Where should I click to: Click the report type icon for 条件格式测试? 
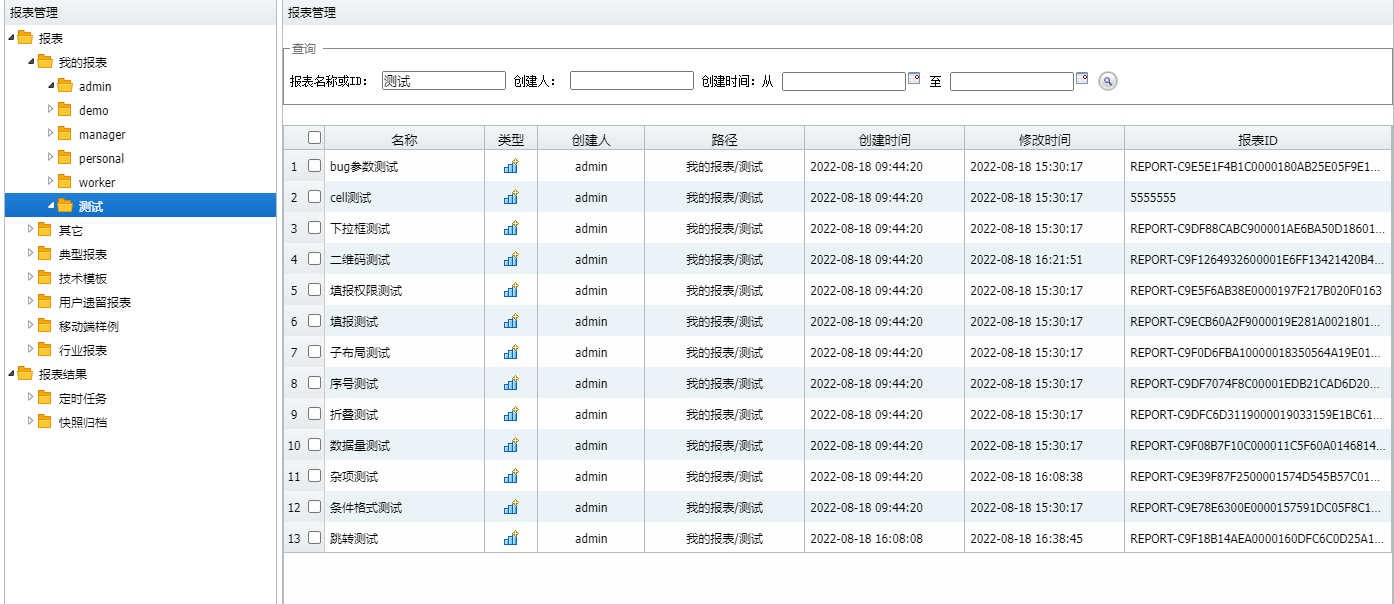point(511,507)
